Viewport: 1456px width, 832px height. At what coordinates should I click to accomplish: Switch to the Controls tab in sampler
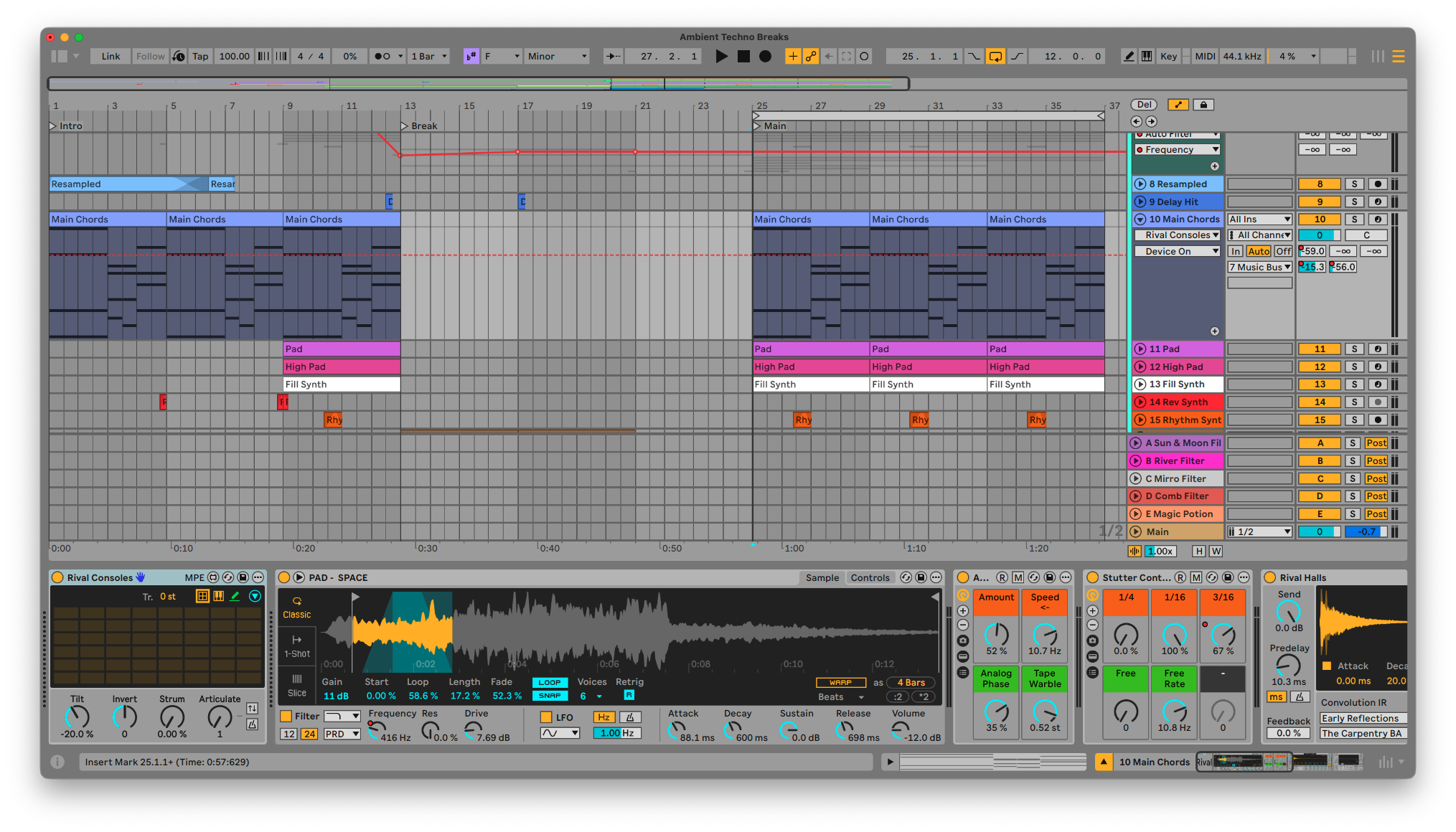pos(870,578)
